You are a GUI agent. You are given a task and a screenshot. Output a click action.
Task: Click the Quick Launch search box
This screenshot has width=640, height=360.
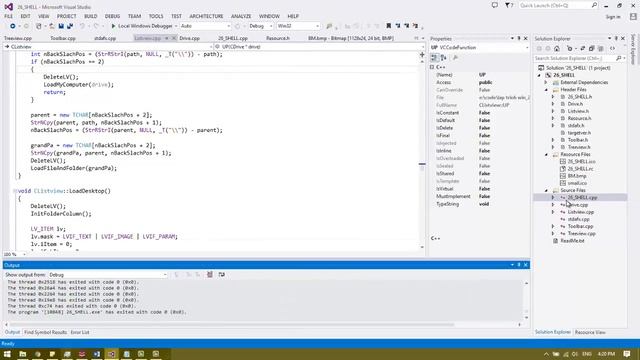pos(559,5)
